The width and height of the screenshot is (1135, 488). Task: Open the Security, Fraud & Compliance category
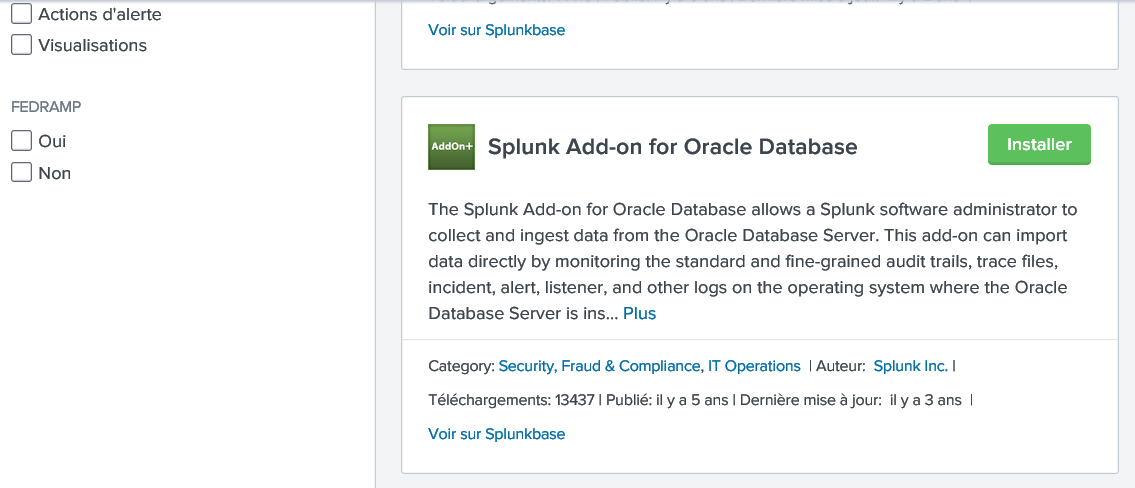click(x=599, y=366)
